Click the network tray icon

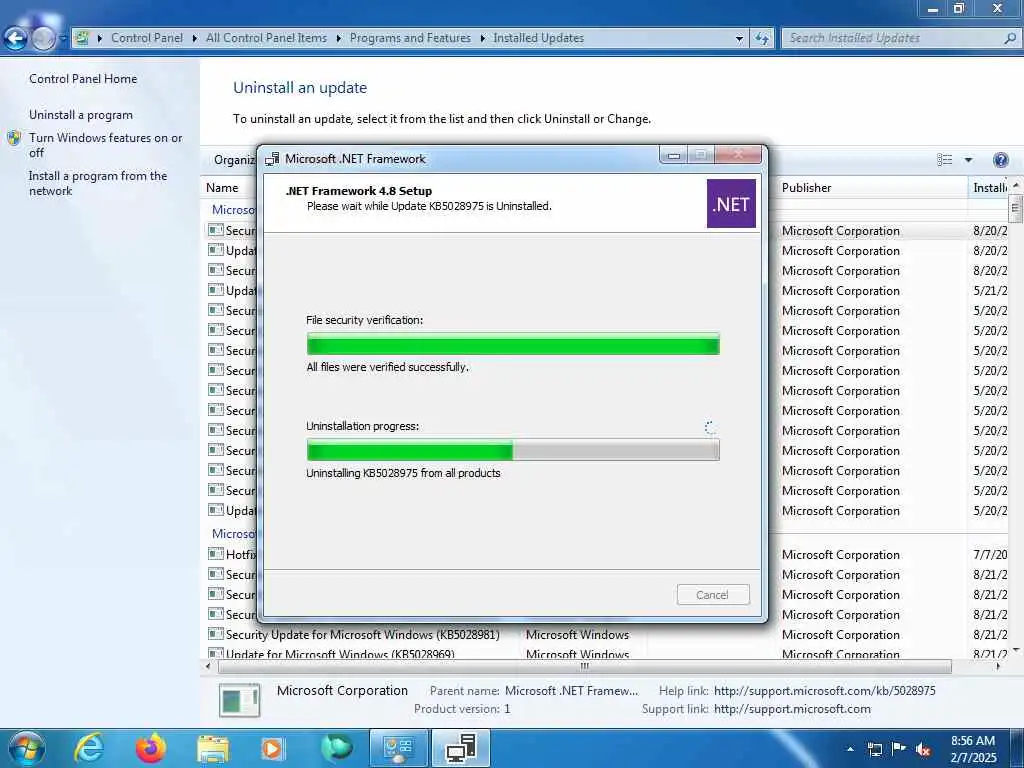(874, 749)
